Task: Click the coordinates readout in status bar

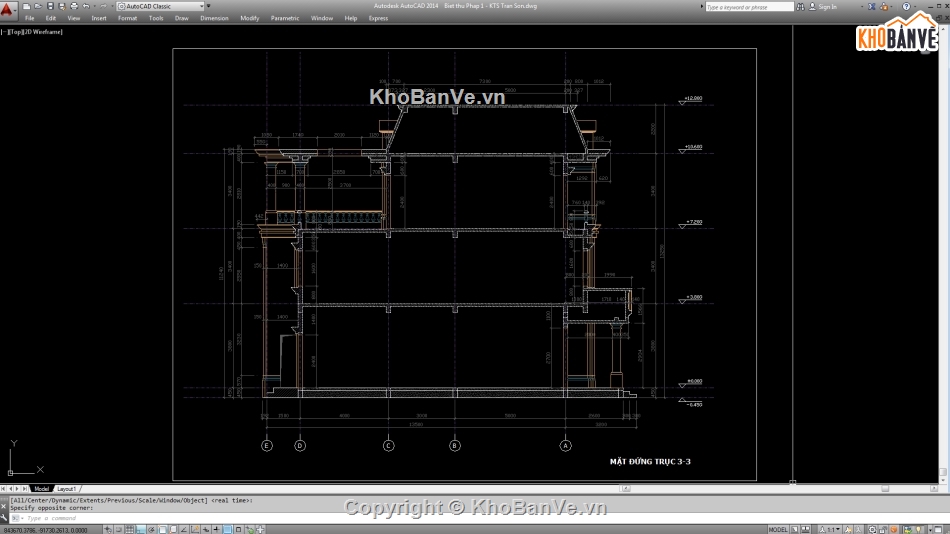Action: point(46,530)
